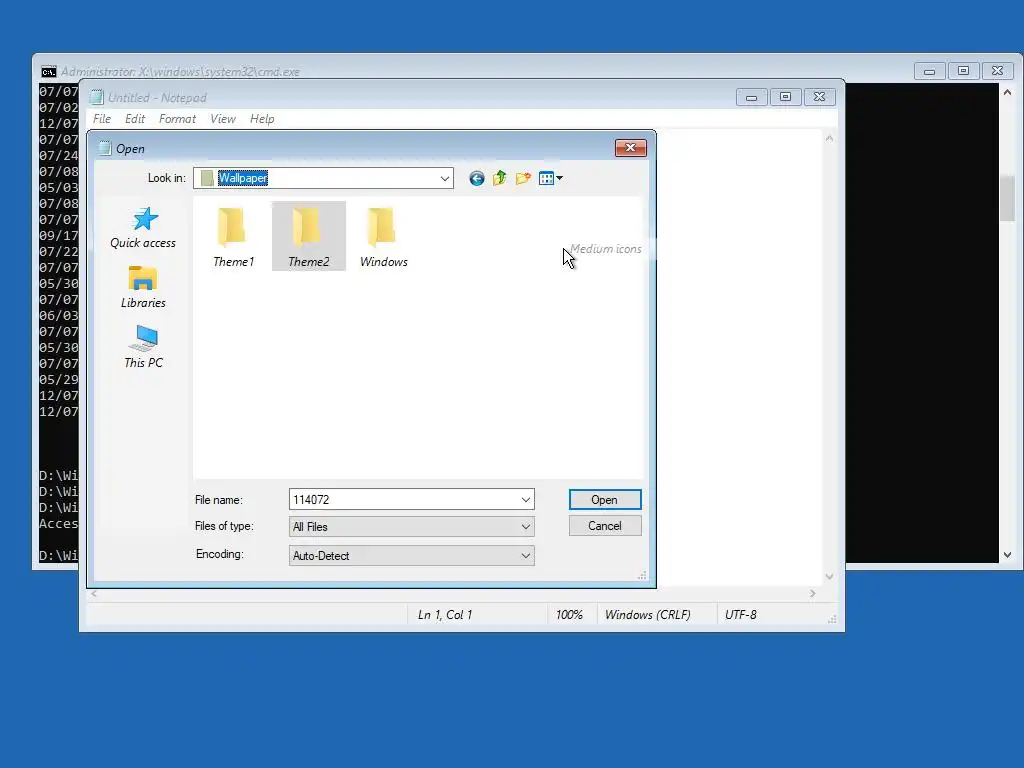The width and height of the screenshot is (1024, 768).
Task: Click the Windows (CRLF) status entry
Action: pos(647,615)
